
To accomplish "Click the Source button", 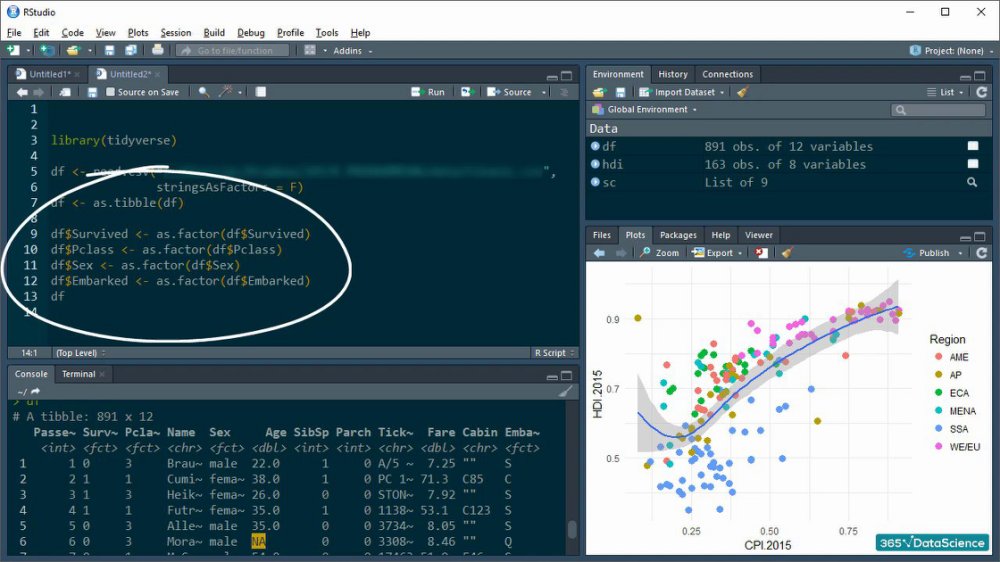I will pos(509,92).
